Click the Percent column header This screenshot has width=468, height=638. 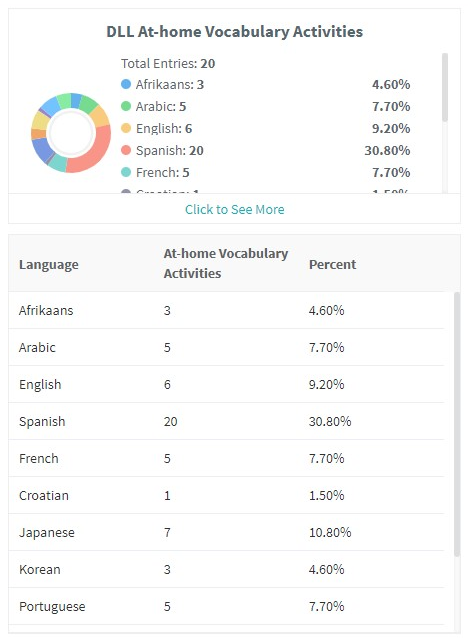(x=332, y=264)
